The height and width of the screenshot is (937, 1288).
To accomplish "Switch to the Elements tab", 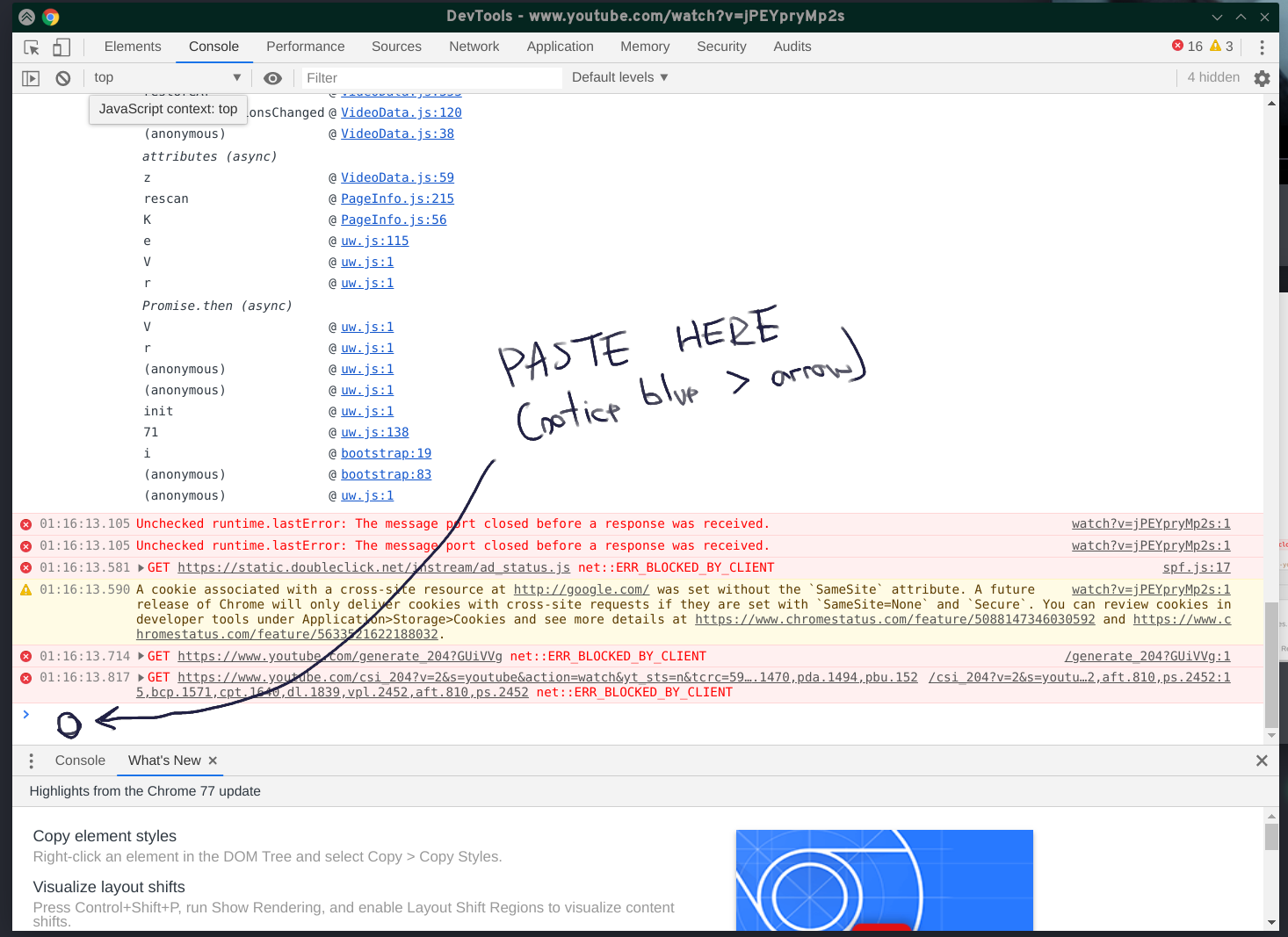I will tap(133, 47).
